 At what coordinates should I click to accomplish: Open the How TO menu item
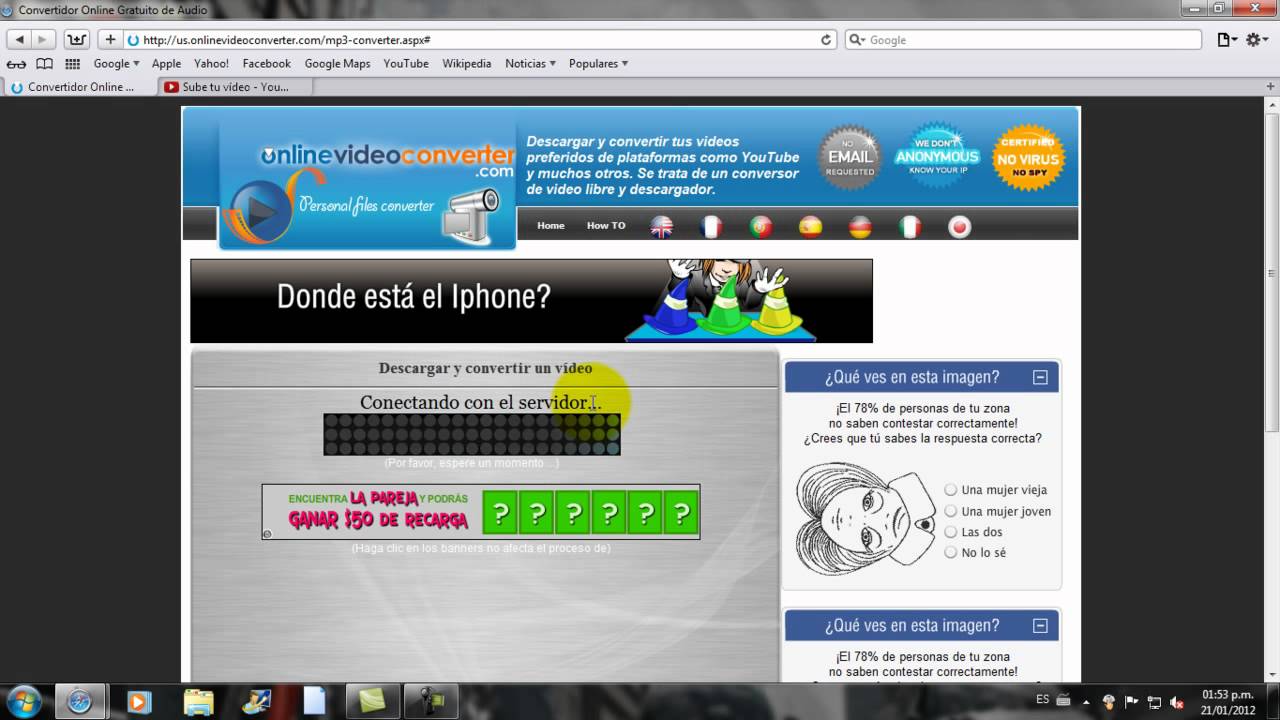point(606,226)
